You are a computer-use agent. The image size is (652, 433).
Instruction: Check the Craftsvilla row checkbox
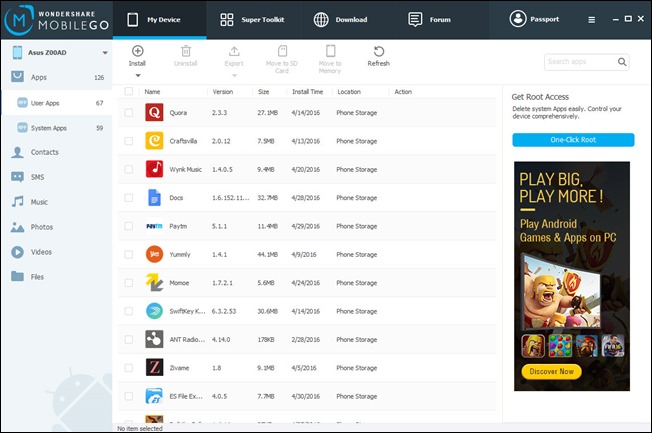129,141
